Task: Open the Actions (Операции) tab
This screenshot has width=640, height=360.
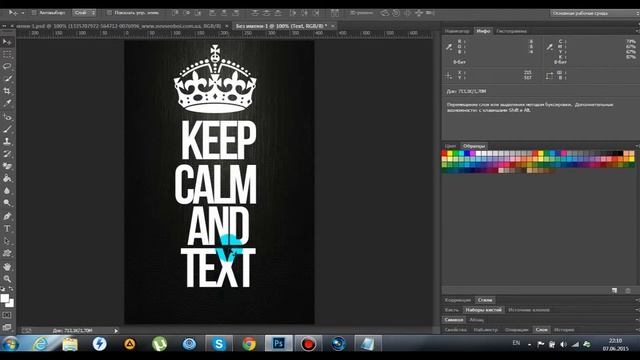Action: click(x=516, y=329)
